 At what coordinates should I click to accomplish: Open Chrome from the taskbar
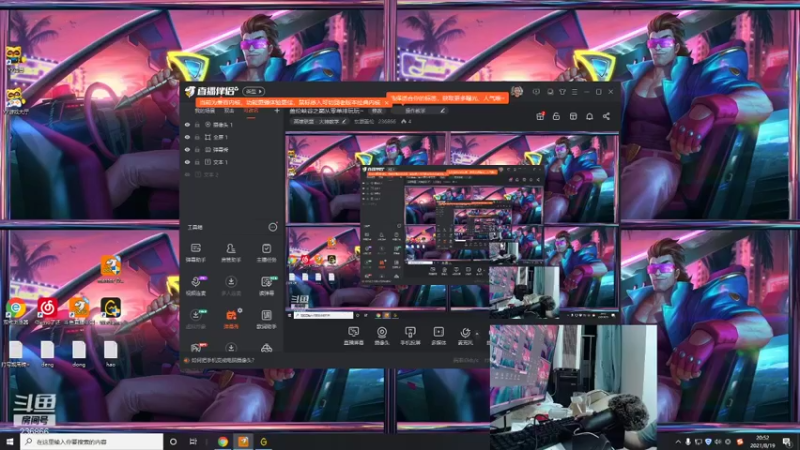[x=223, y=442]
